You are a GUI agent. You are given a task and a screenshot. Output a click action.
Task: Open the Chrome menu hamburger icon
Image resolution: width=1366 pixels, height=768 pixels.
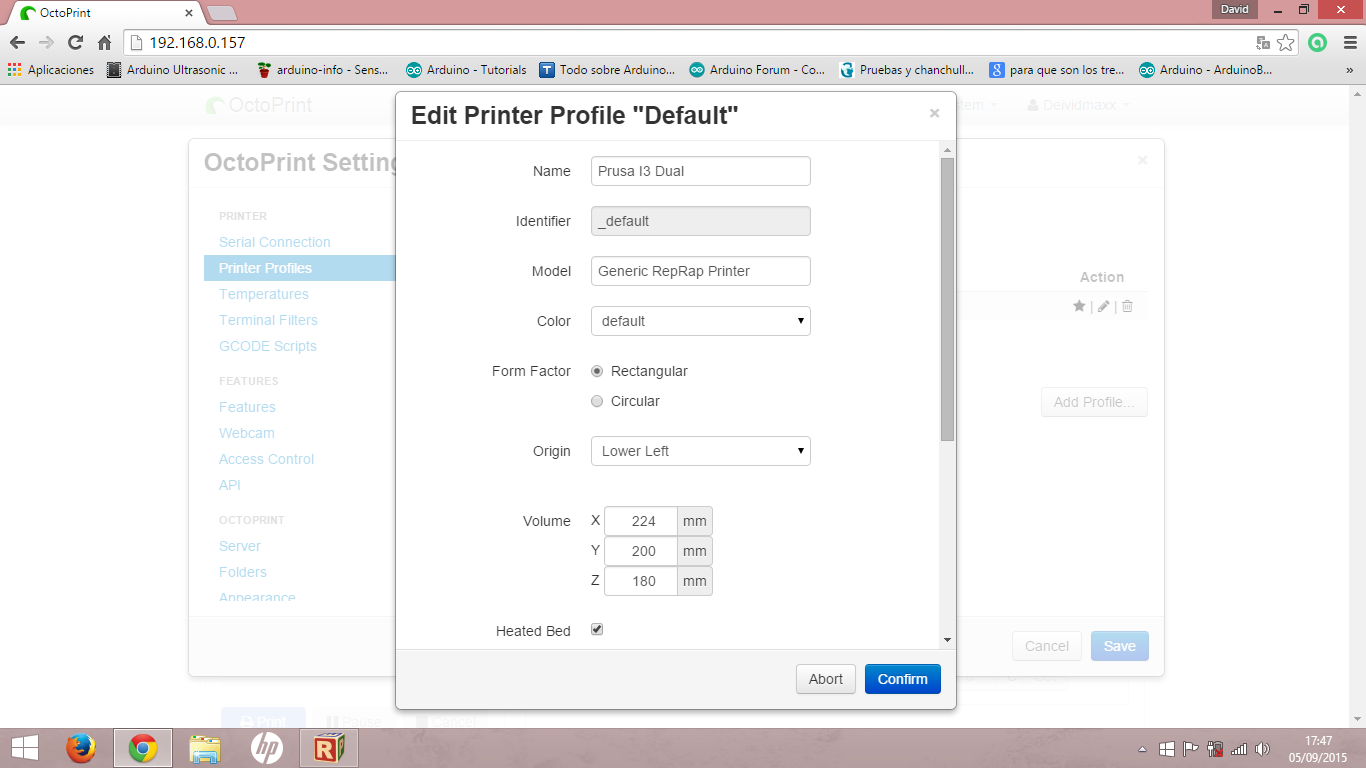tap(1349, 43)
